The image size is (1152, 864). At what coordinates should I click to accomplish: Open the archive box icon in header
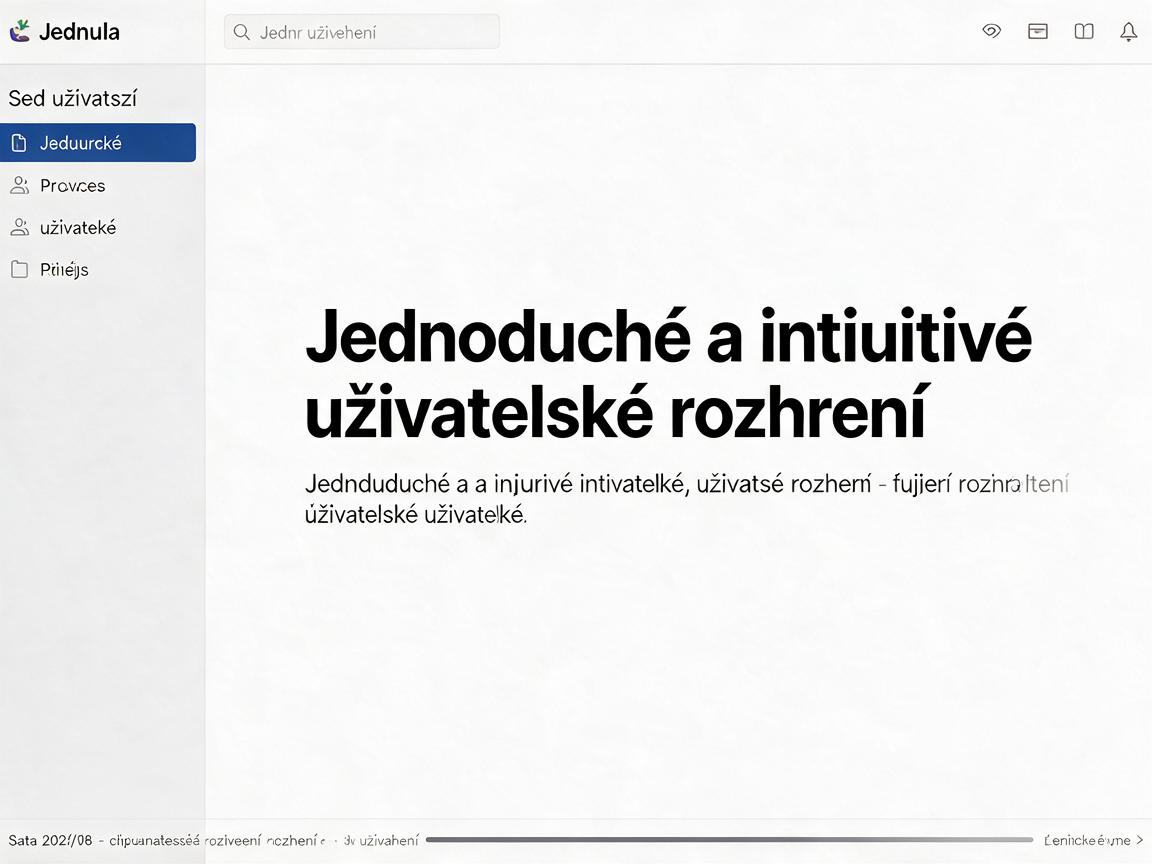[1037, 31]
